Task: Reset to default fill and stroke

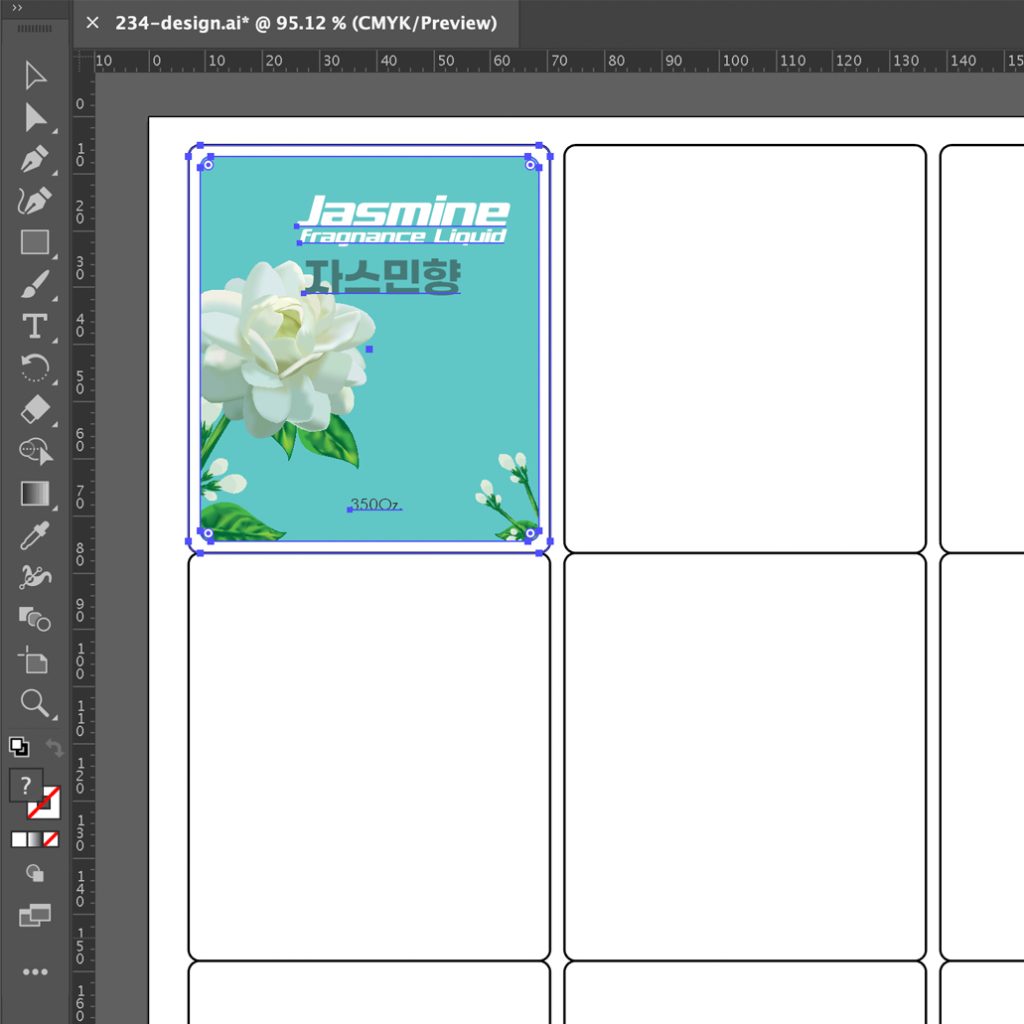Action: tap(19, 746)
